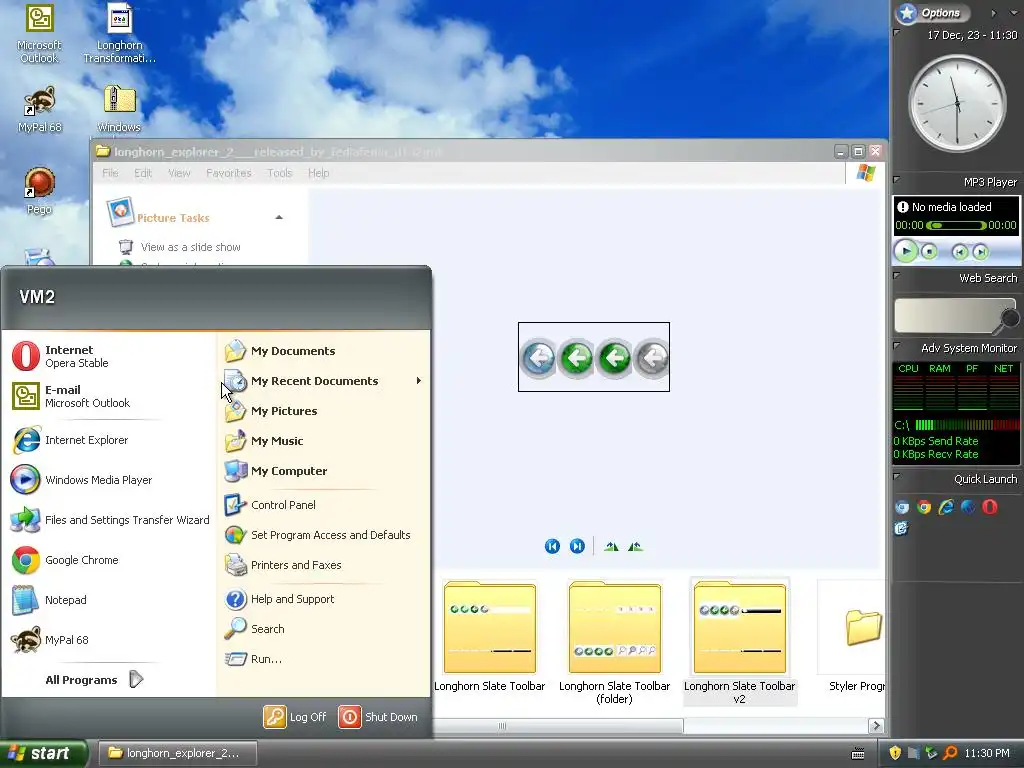Open My Computer in the Start menu
Image resolution: width=1024 pixels, height=768 pixels.
coord(323,471)
